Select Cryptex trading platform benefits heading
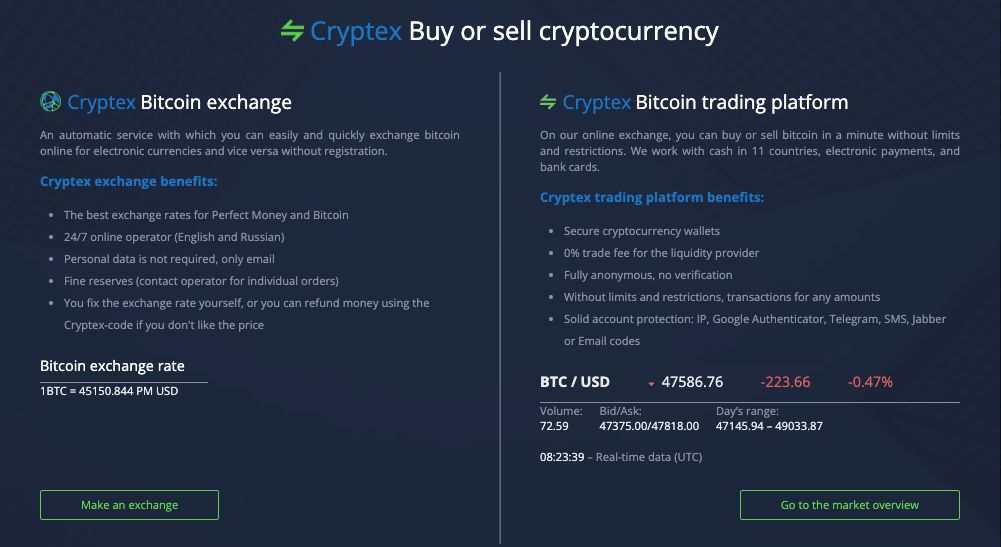The image size is (1001, 547). pos(652,197)
